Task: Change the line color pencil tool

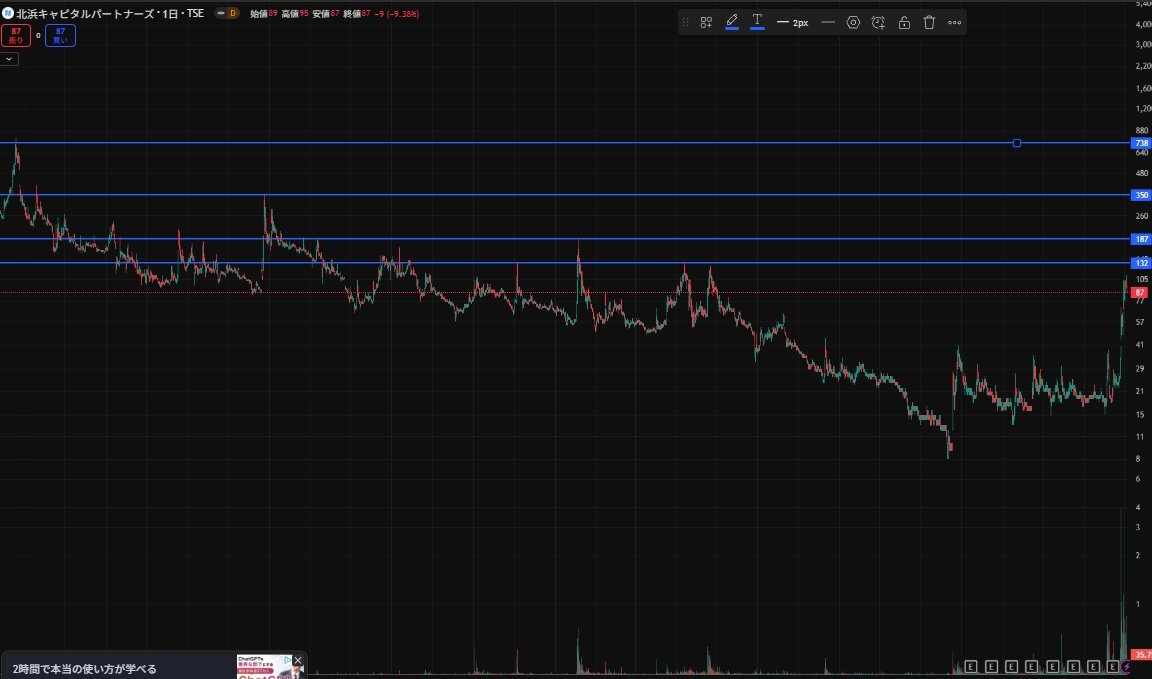Action: coord(732,22)
